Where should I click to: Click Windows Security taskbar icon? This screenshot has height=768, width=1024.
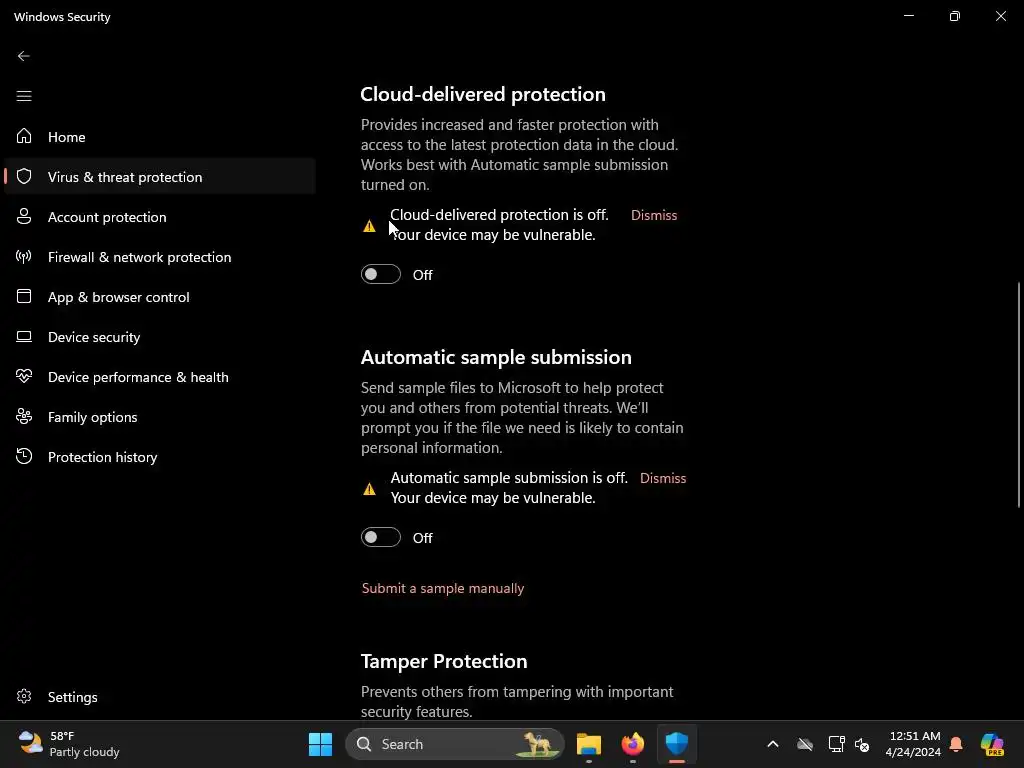pyautogui.click(x=677, y=744)
